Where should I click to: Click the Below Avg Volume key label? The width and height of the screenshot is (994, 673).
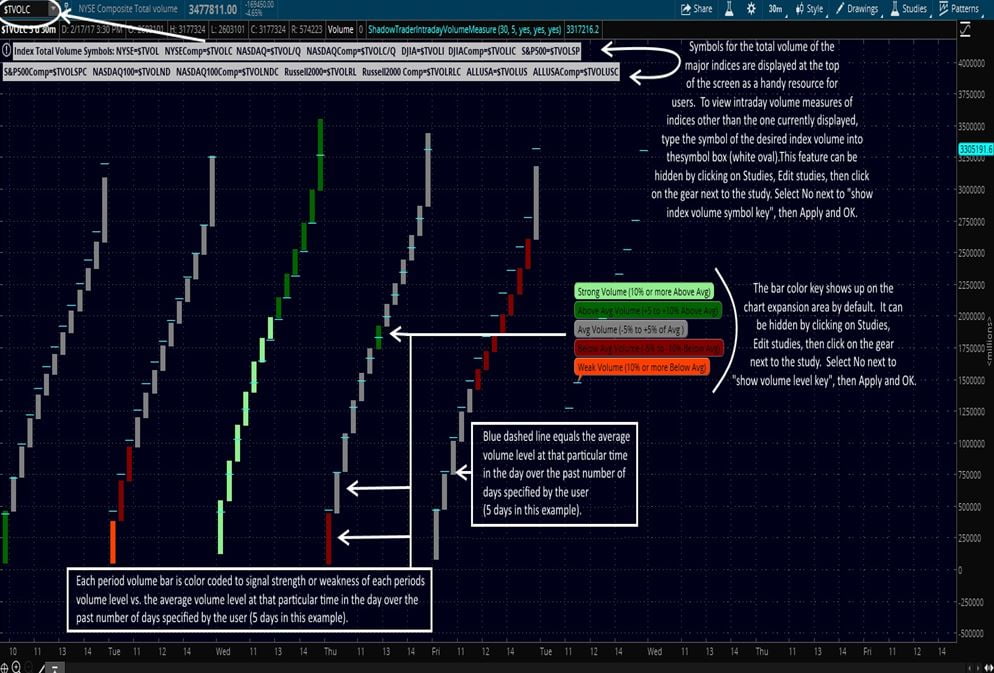tap(649, 348)
